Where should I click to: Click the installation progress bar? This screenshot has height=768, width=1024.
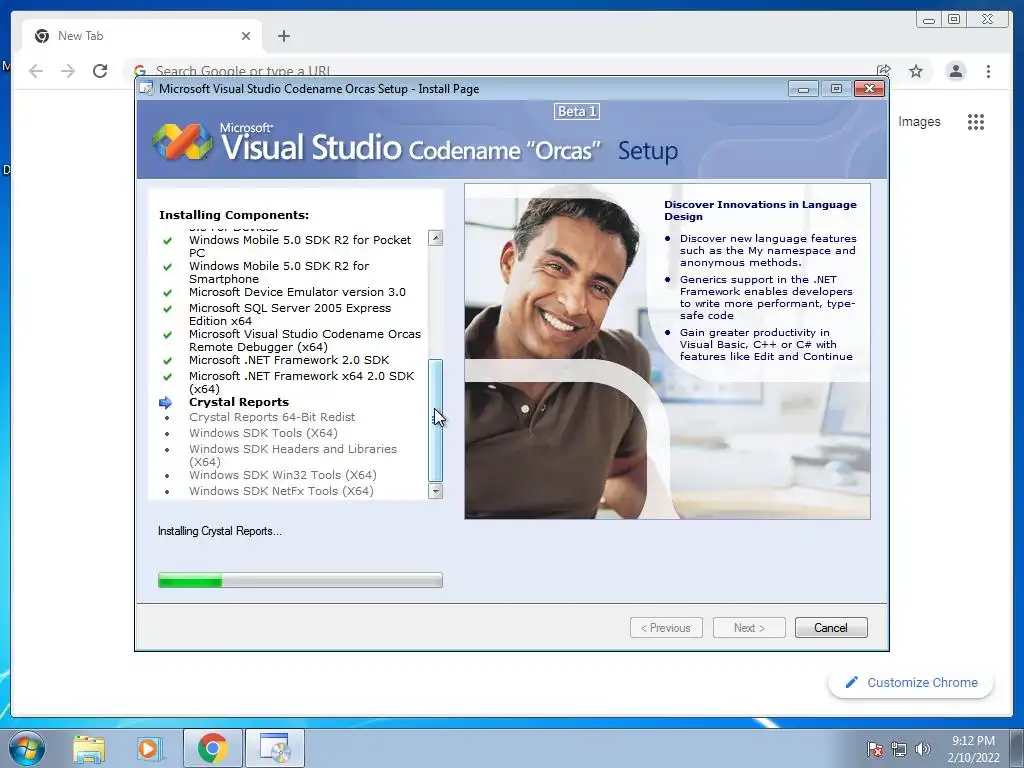[x=300, y=580]
